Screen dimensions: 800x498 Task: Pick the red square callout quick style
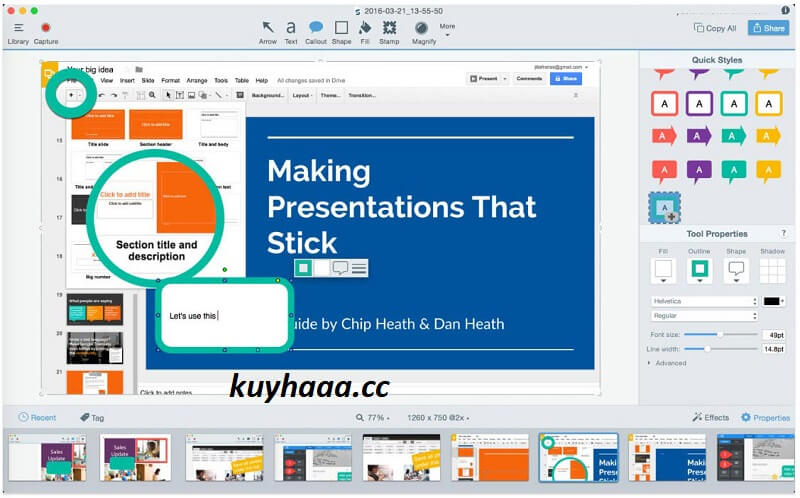(x=664, y=104)
